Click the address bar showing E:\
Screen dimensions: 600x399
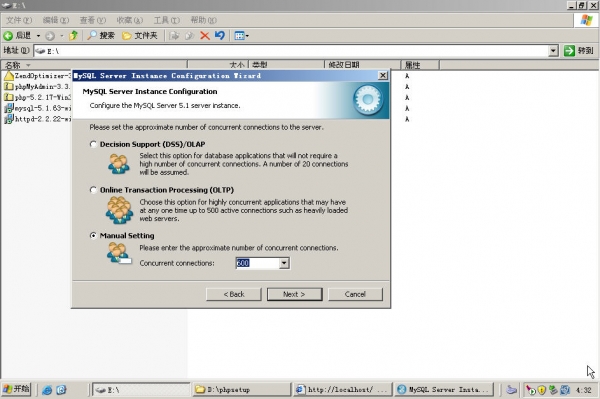[x=291, y=51]
